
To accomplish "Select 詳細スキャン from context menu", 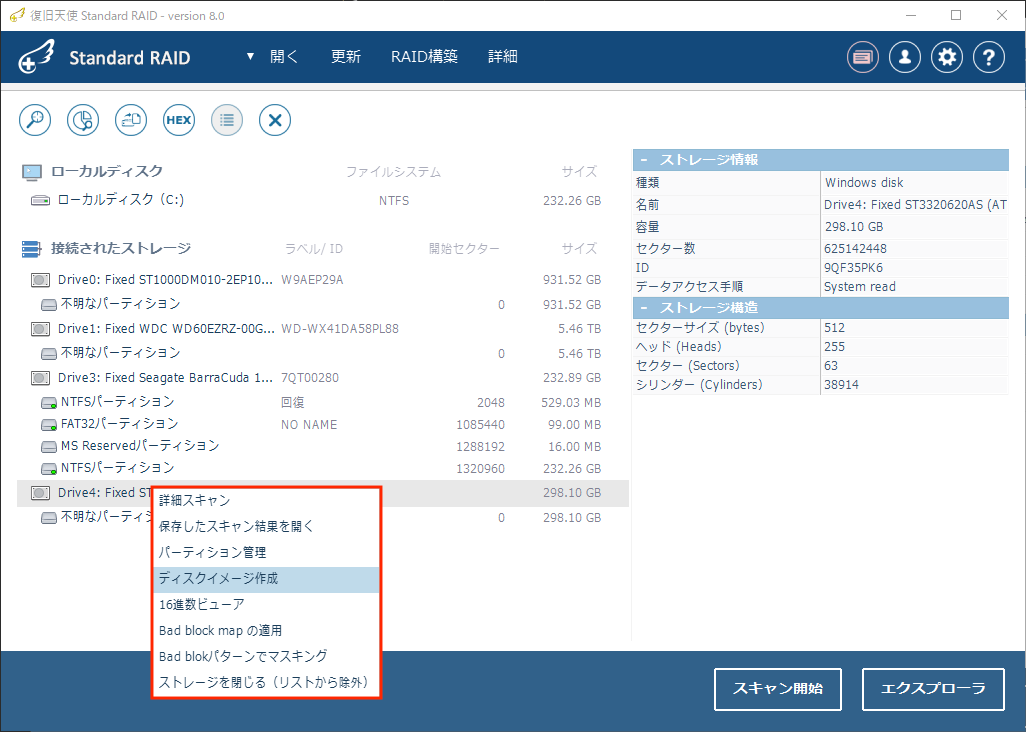I will (x=266, y=500).
